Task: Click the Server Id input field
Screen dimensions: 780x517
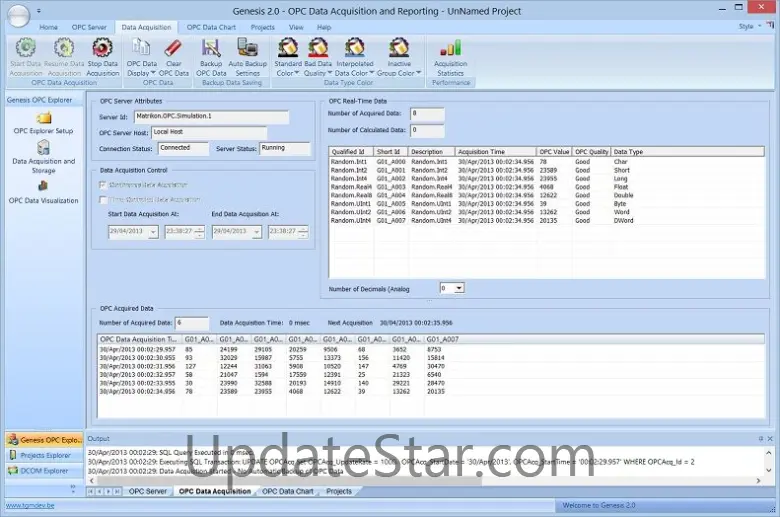Action: pyautogui.click(x=211, y=117)
